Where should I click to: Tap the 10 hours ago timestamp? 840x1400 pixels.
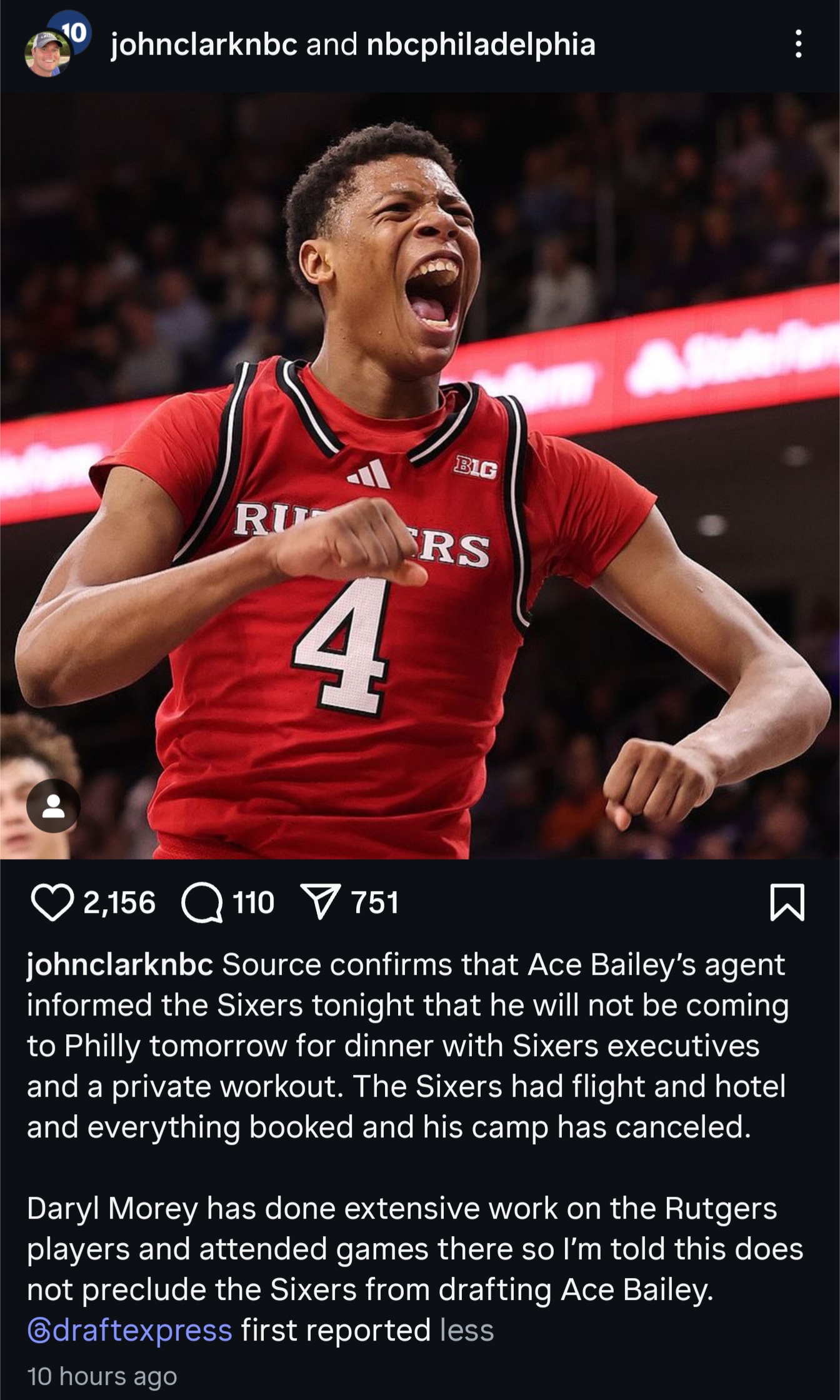(x=102, y=1376)
